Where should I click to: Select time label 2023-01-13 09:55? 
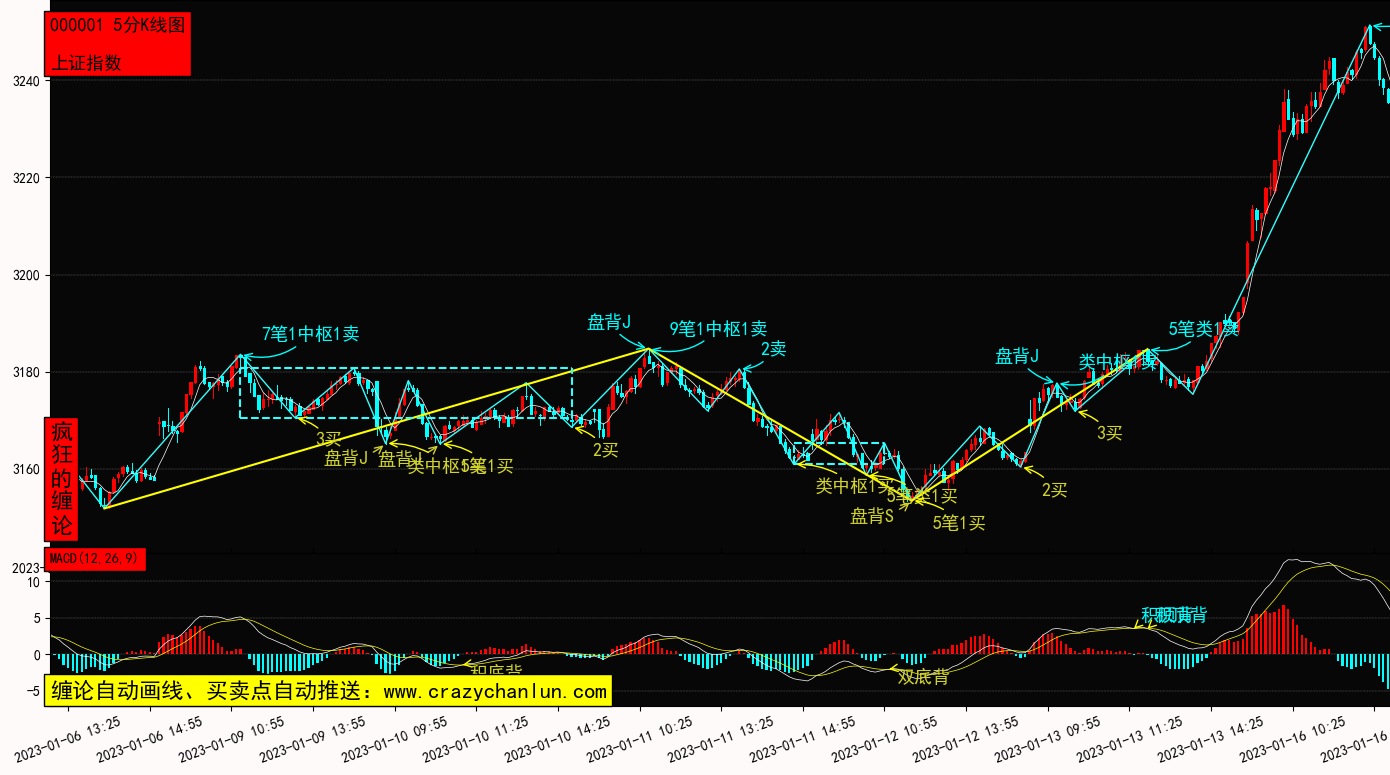click(1049, 738)
